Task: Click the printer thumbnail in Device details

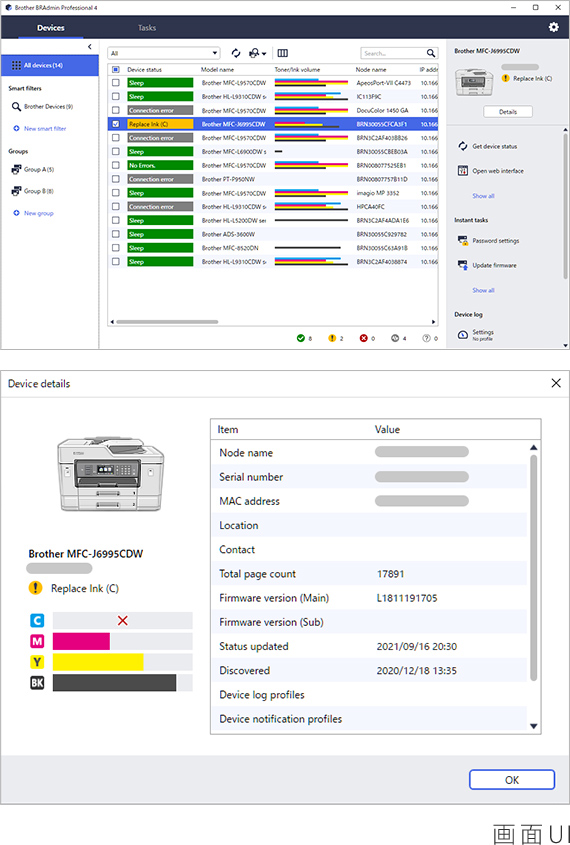Action: [x=111, y=474]
